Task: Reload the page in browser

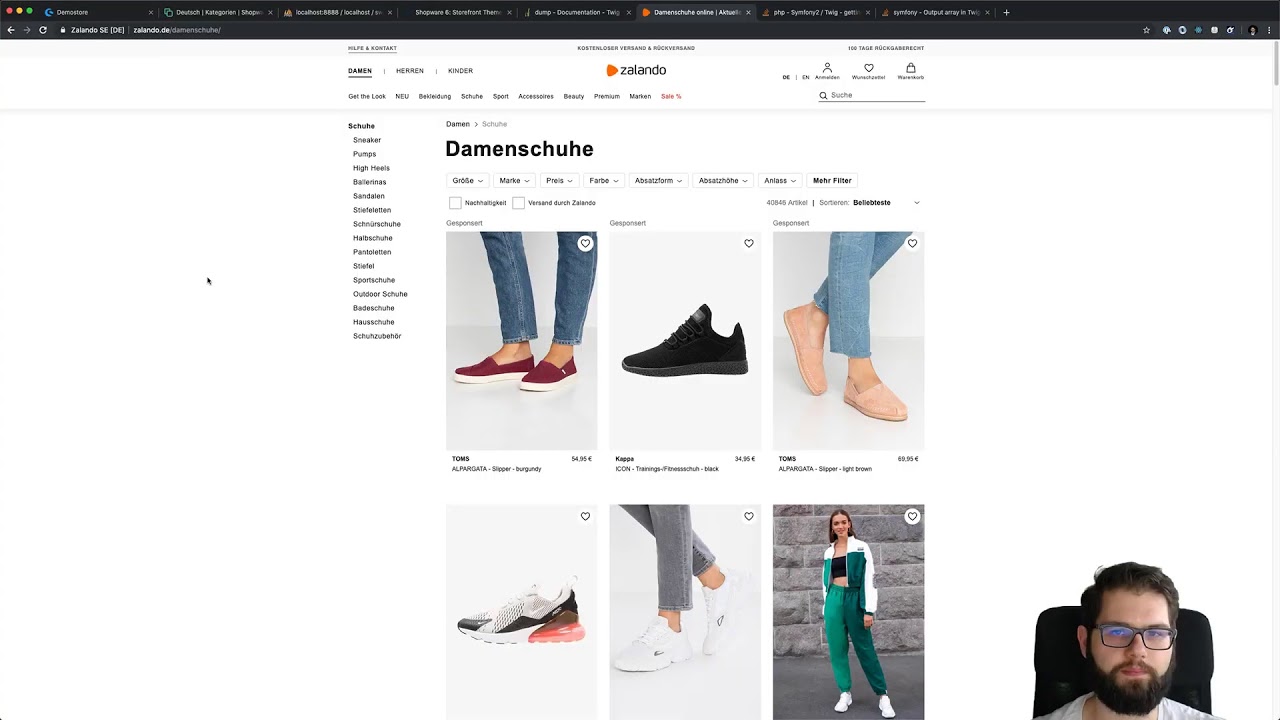Action: 43,30
